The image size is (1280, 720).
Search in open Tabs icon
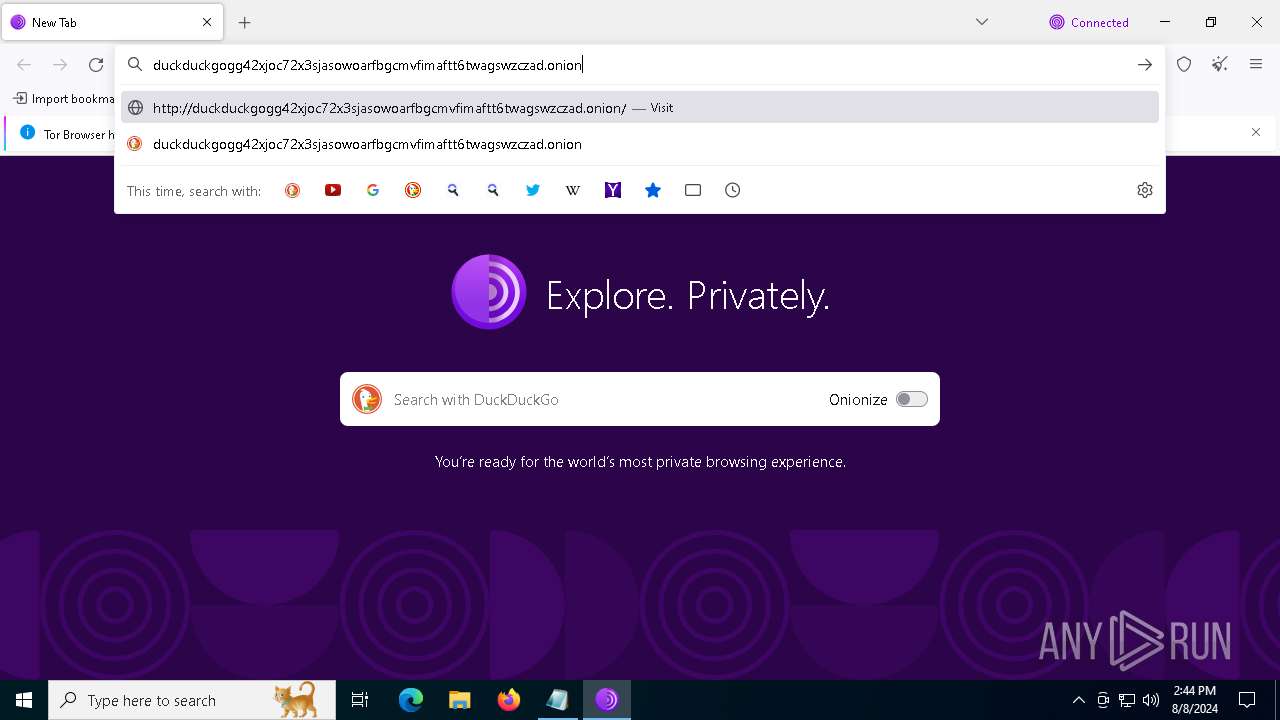tap(693, 190)
